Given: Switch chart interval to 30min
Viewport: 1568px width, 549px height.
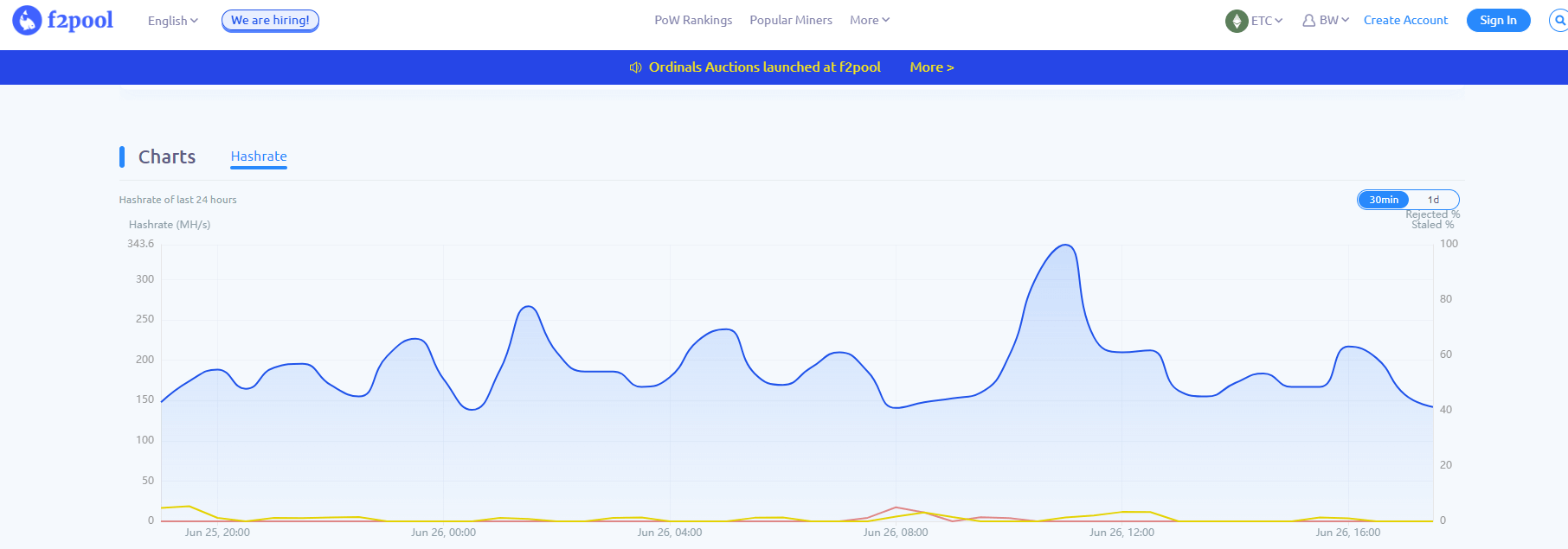Looking at the screenshot, I should [x=1383, y=200].
